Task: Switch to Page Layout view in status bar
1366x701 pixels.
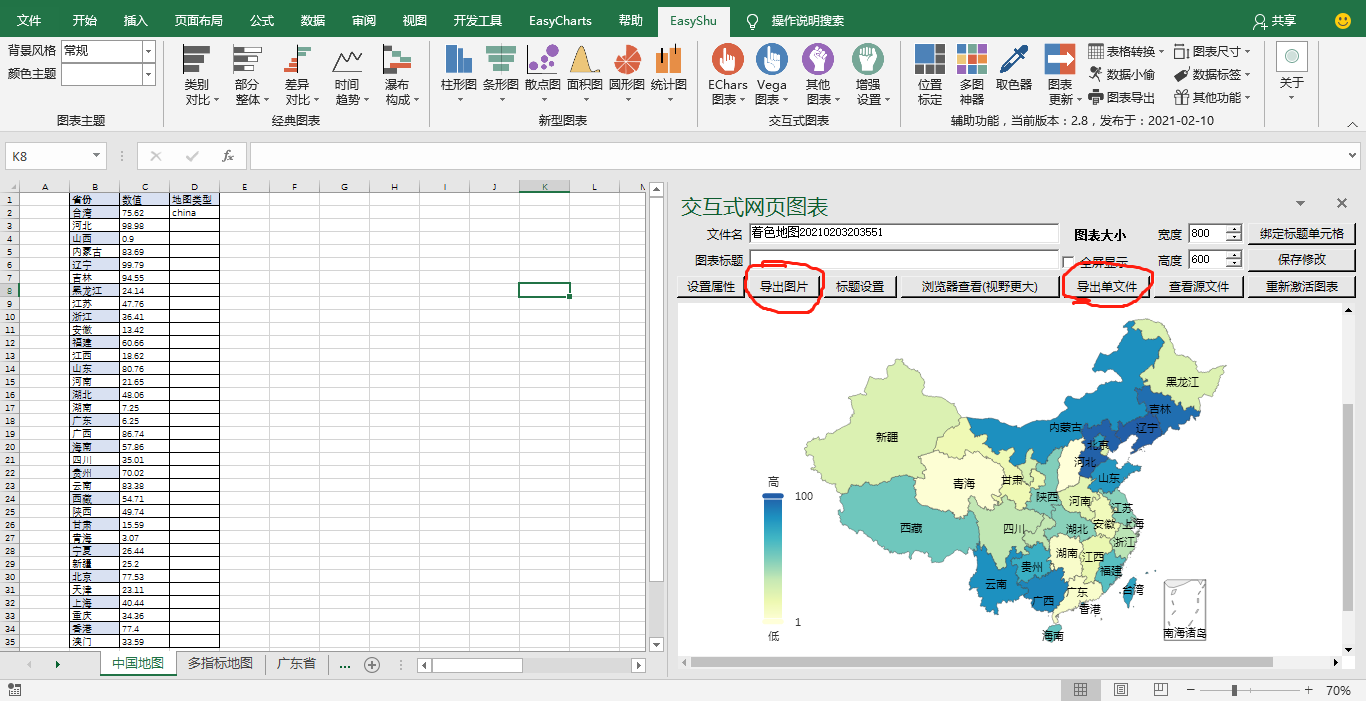Action: tap(1120, 690)
